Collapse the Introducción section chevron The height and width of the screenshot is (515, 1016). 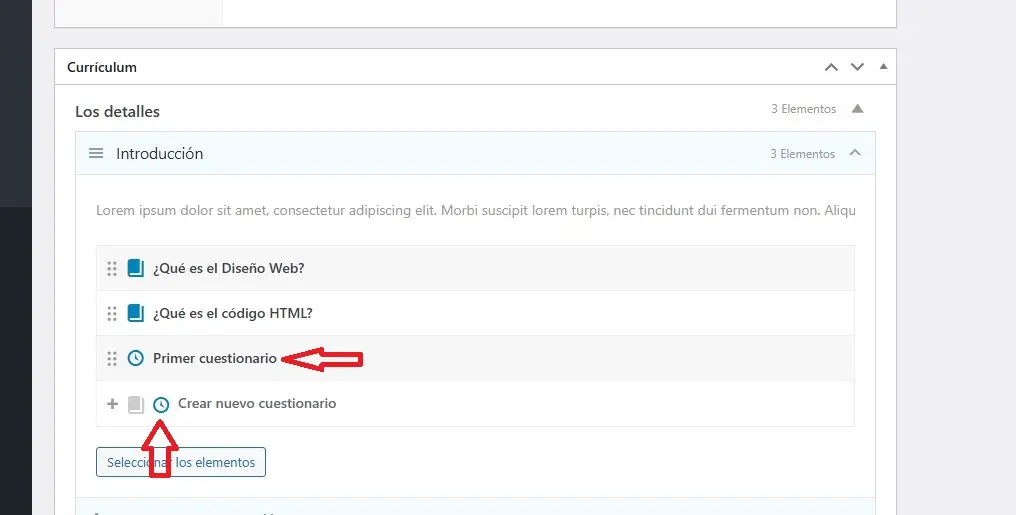point(855,153)
